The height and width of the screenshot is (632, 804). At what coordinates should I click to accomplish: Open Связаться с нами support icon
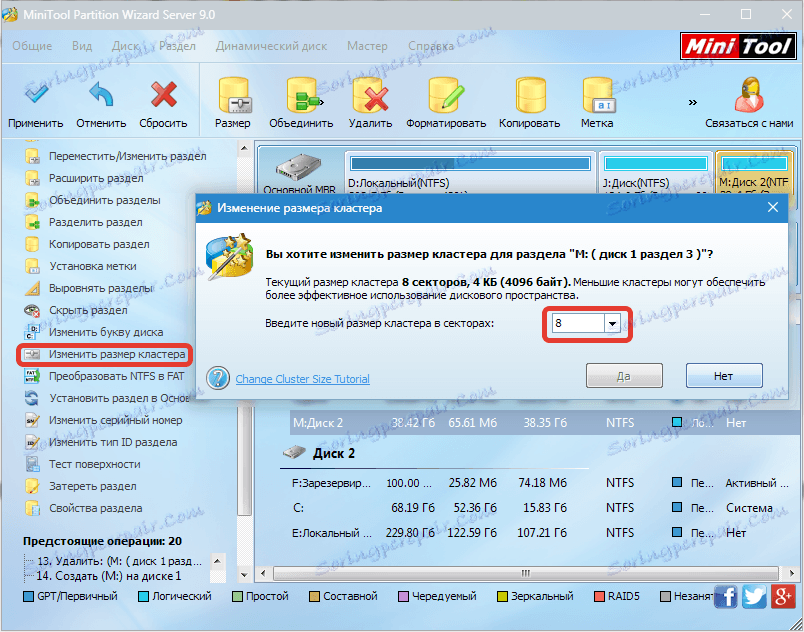pyautogui.click(x=749, y=95)
